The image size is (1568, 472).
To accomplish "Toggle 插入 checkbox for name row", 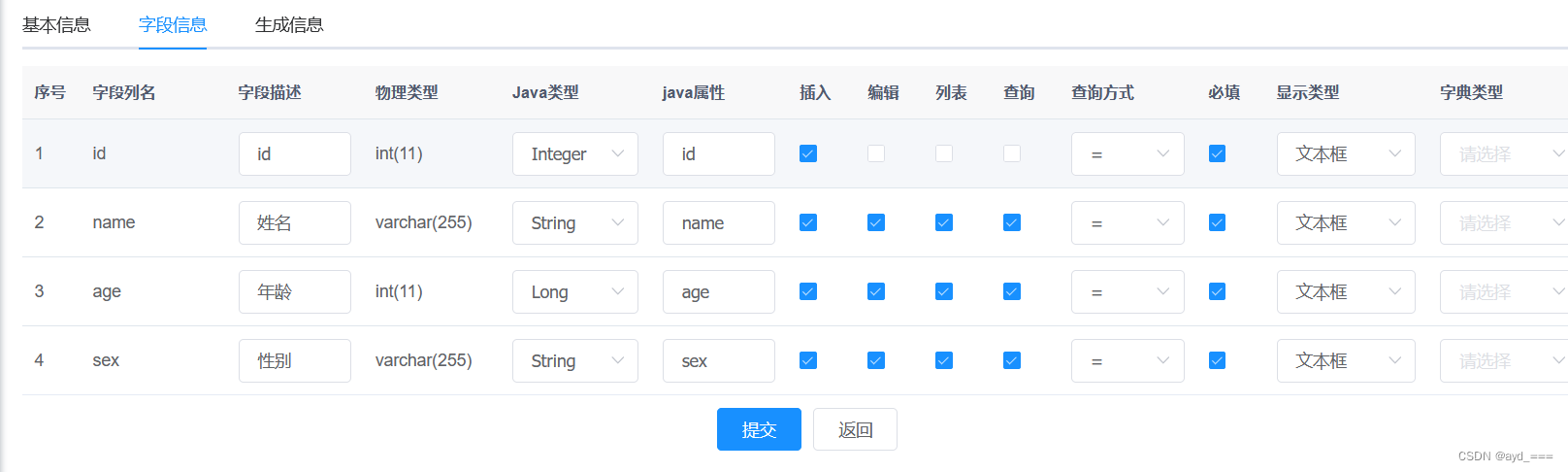I will [808, 222].
